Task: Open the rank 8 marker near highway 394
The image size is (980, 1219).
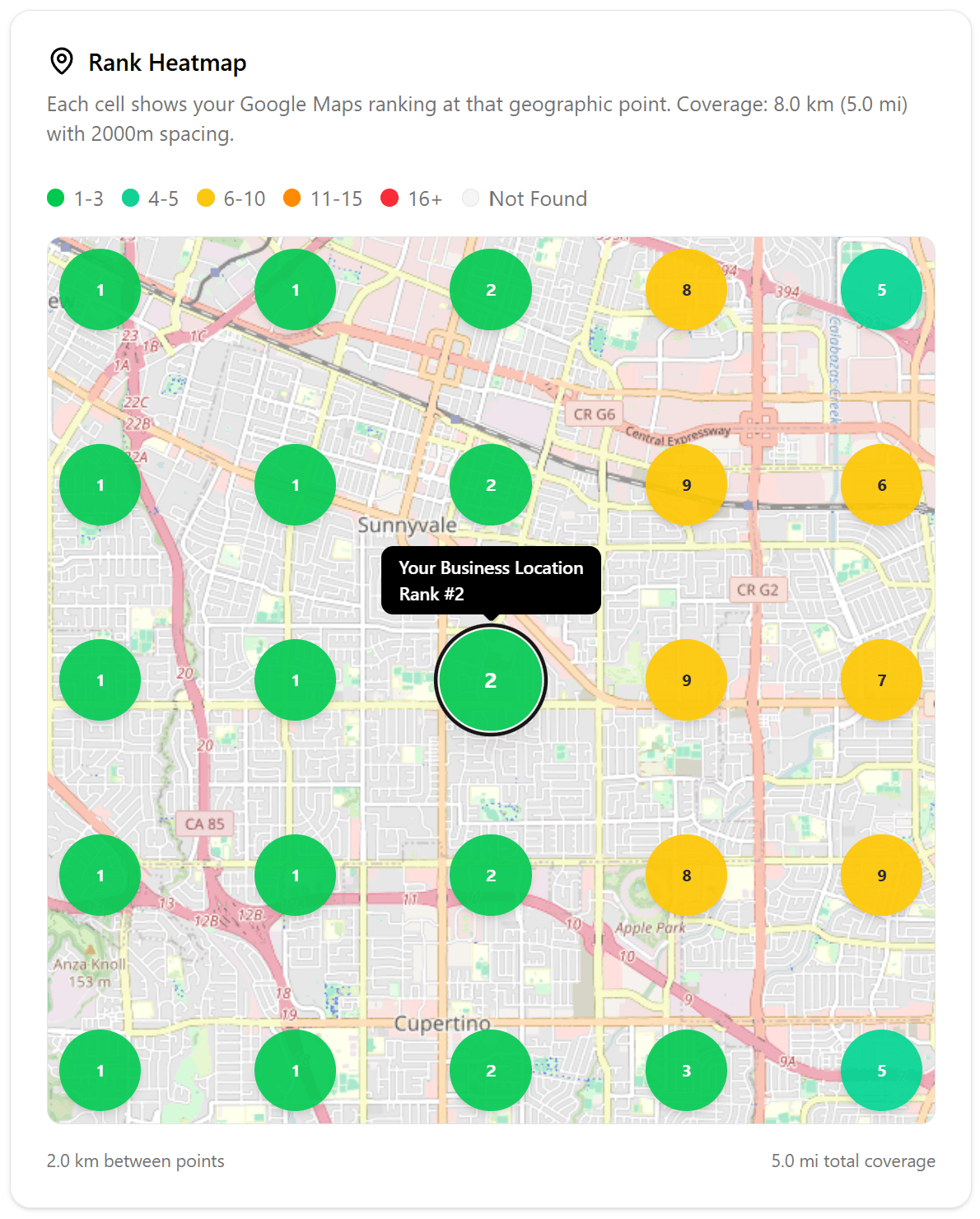Action: click(x=686, y=289)
